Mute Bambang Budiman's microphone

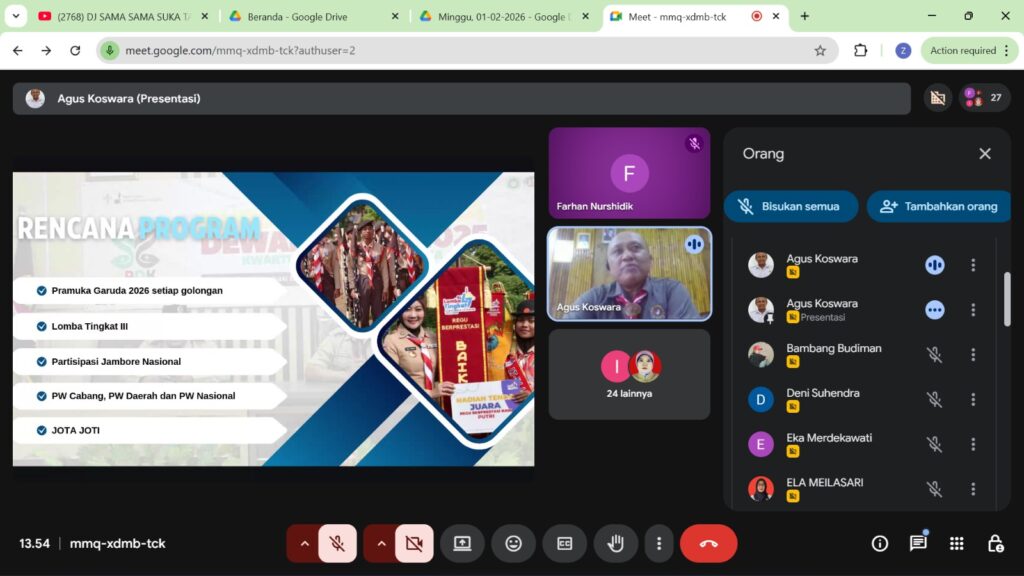coord(934,355)
